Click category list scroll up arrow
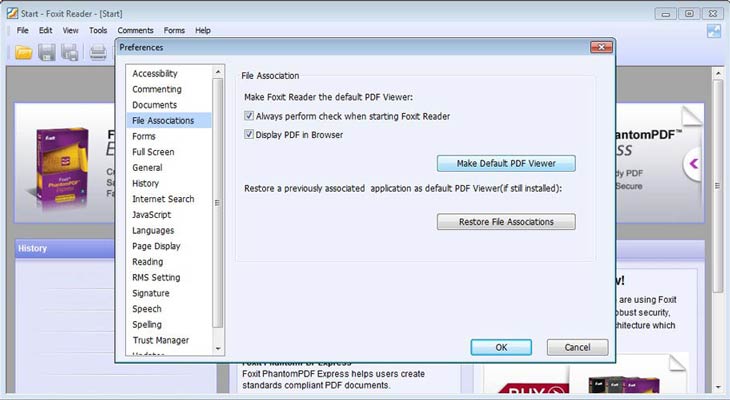730x400 pixels. 218,71
